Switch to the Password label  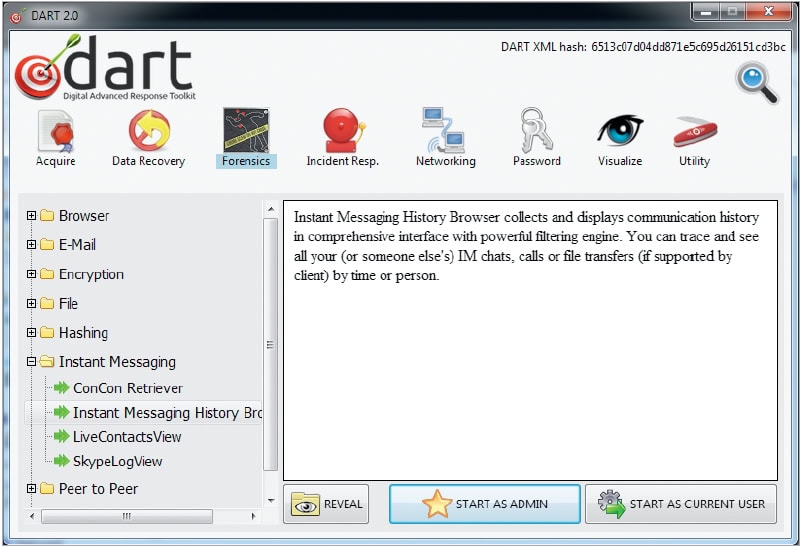pos(537,161)
